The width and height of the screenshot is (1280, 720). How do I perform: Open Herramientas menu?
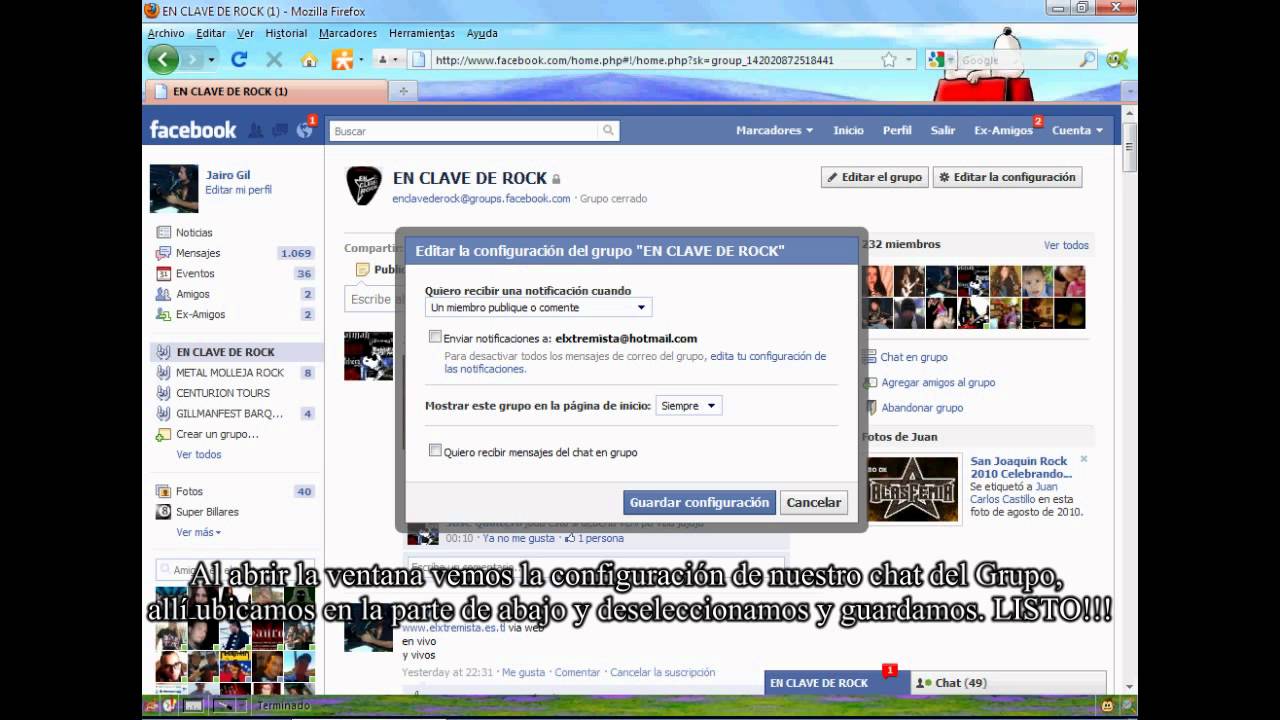tap(422, 33)
